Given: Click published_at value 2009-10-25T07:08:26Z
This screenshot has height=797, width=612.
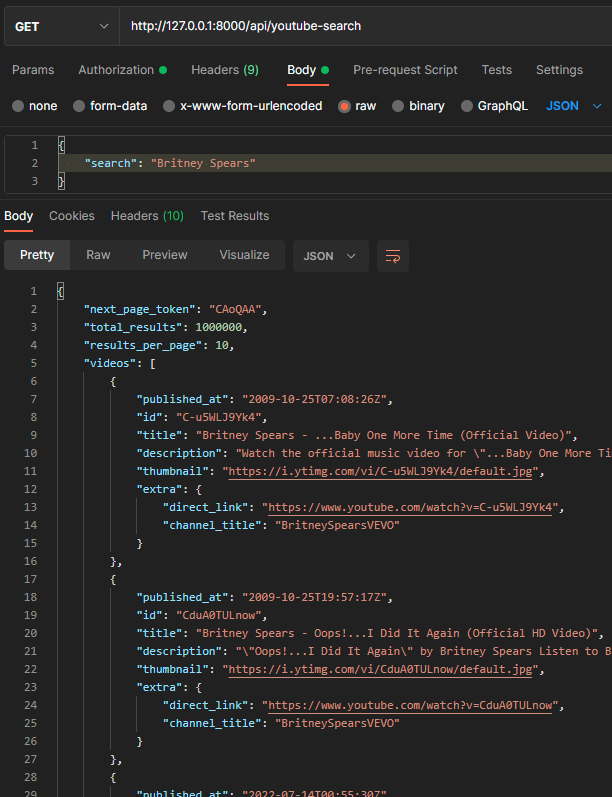Looking at the screenshot, I should tap(315, 400).
